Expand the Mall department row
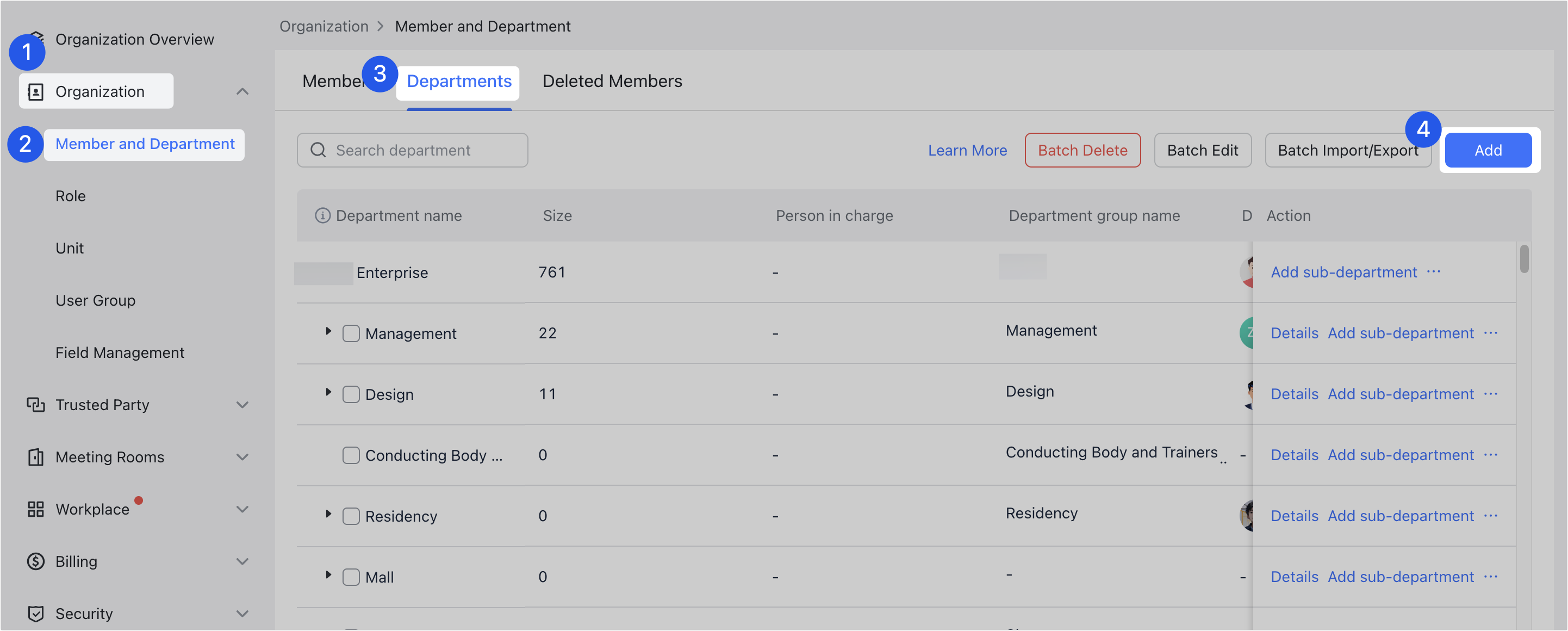1568x631 pixels. pyautogui.click(x=329, y=574)
